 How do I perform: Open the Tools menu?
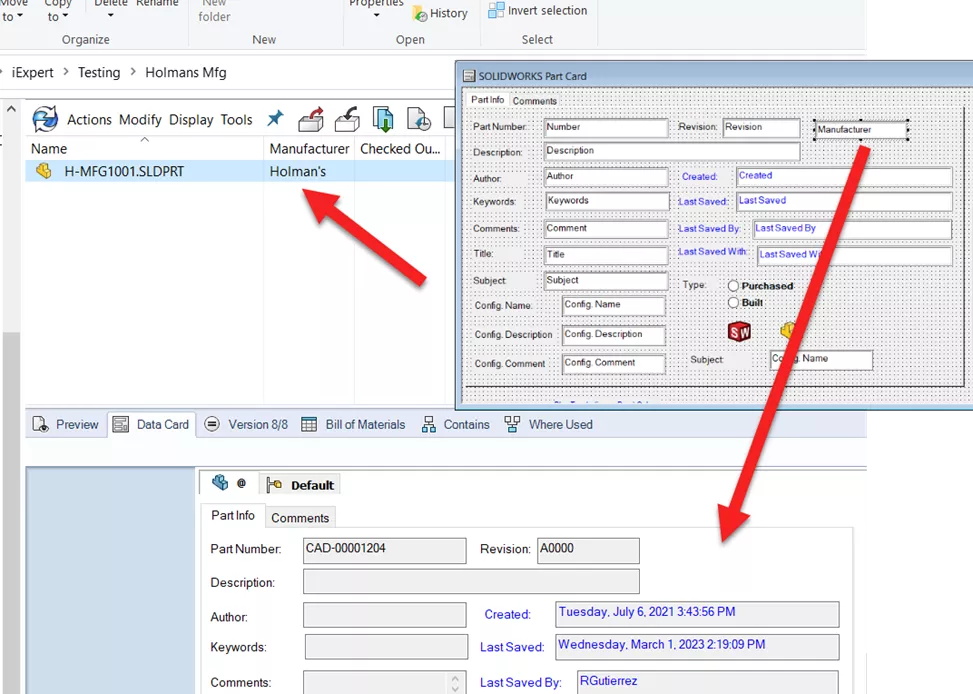click(x=237, y=119)
